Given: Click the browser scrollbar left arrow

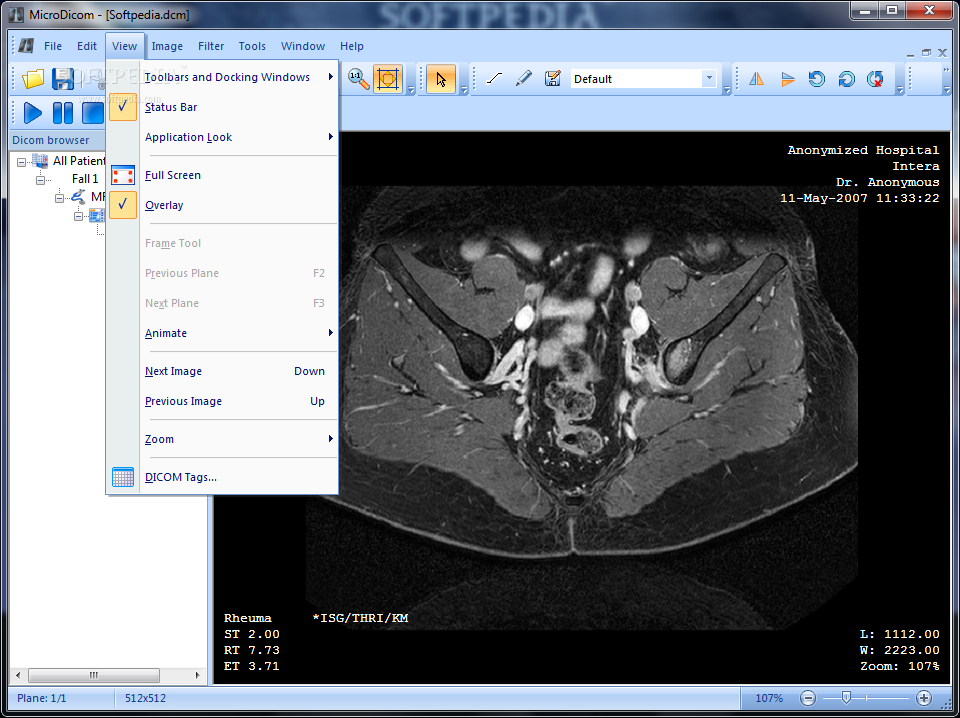Looking at the screenshot, I should [18, 675].
